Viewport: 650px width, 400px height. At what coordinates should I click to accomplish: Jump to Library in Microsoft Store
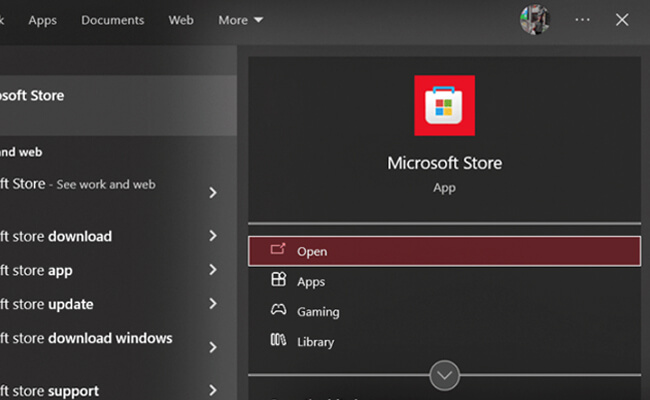[x=315, y=342]
